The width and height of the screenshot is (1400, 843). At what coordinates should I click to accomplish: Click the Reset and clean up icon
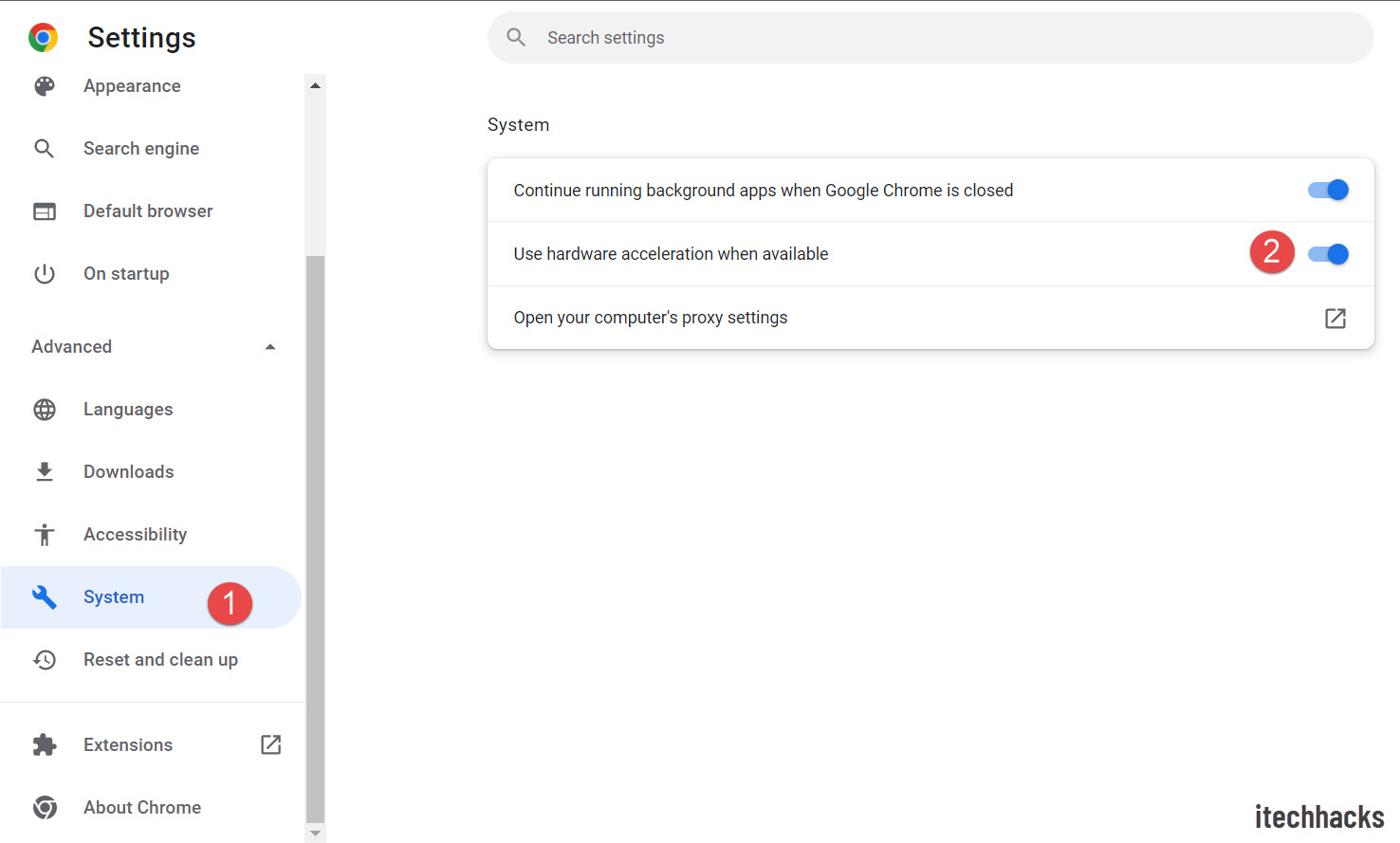click(45, 660)
